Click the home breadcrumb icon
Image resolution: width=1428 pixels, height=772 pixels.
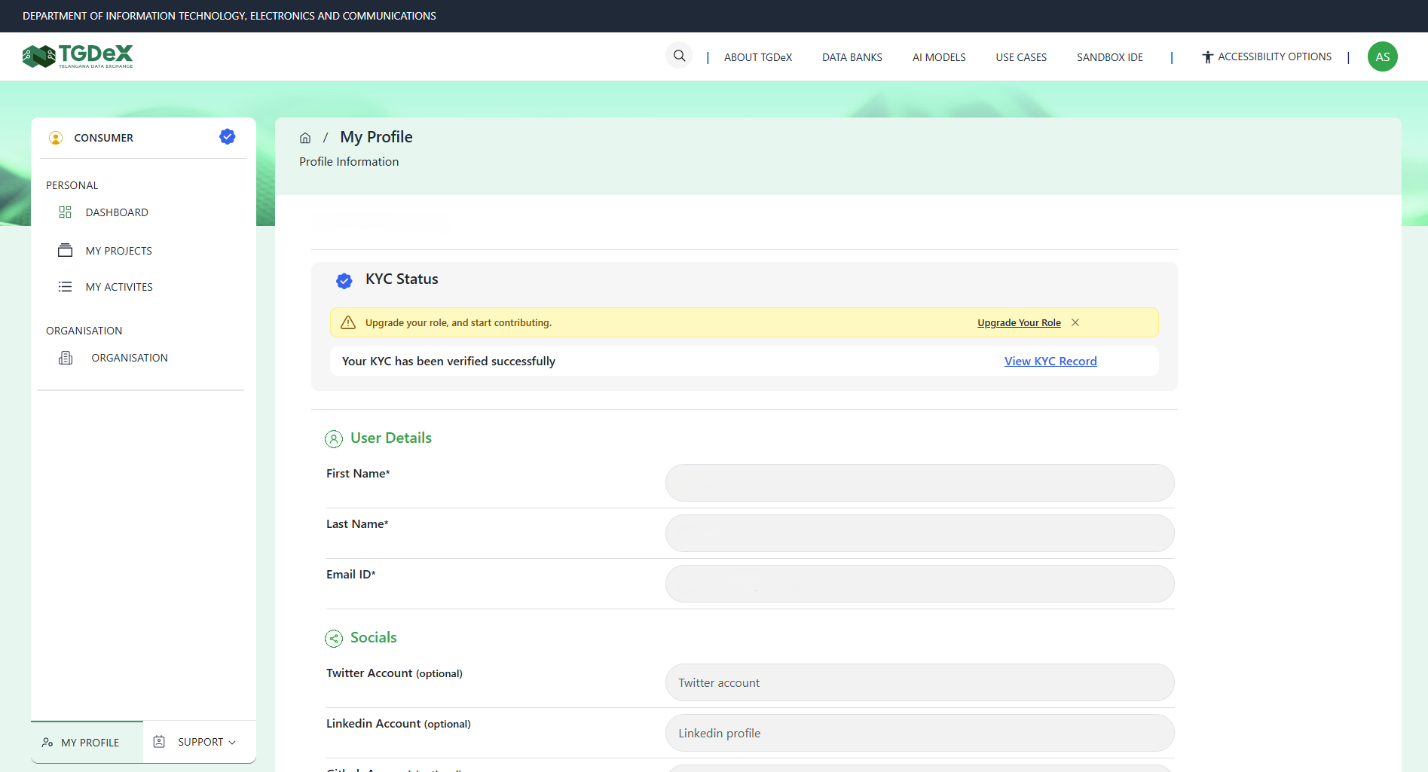pos(305,137)
